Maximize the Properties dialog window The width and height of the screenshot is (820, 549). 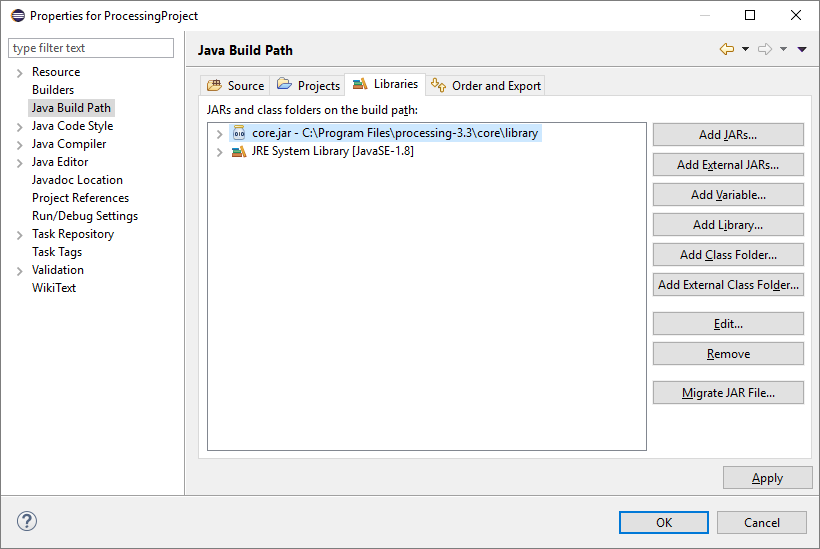749,15
